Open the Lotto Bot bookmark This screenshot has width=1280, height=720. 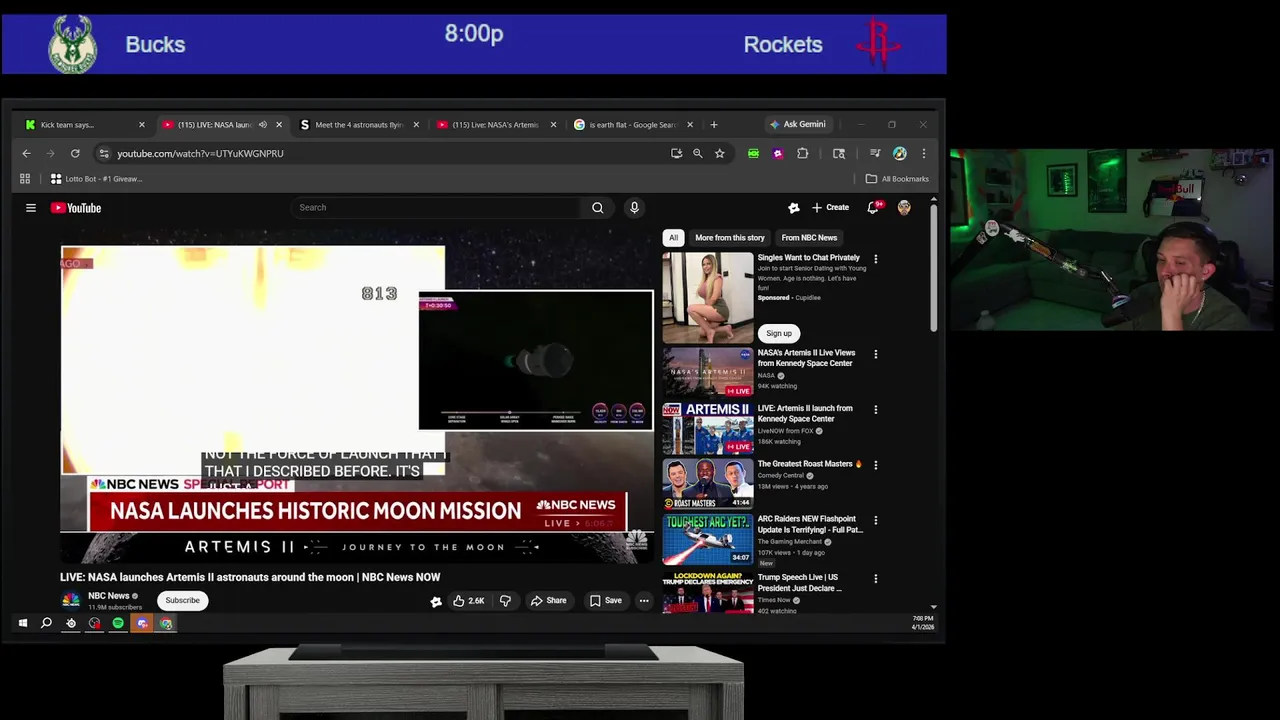(96, 179)
